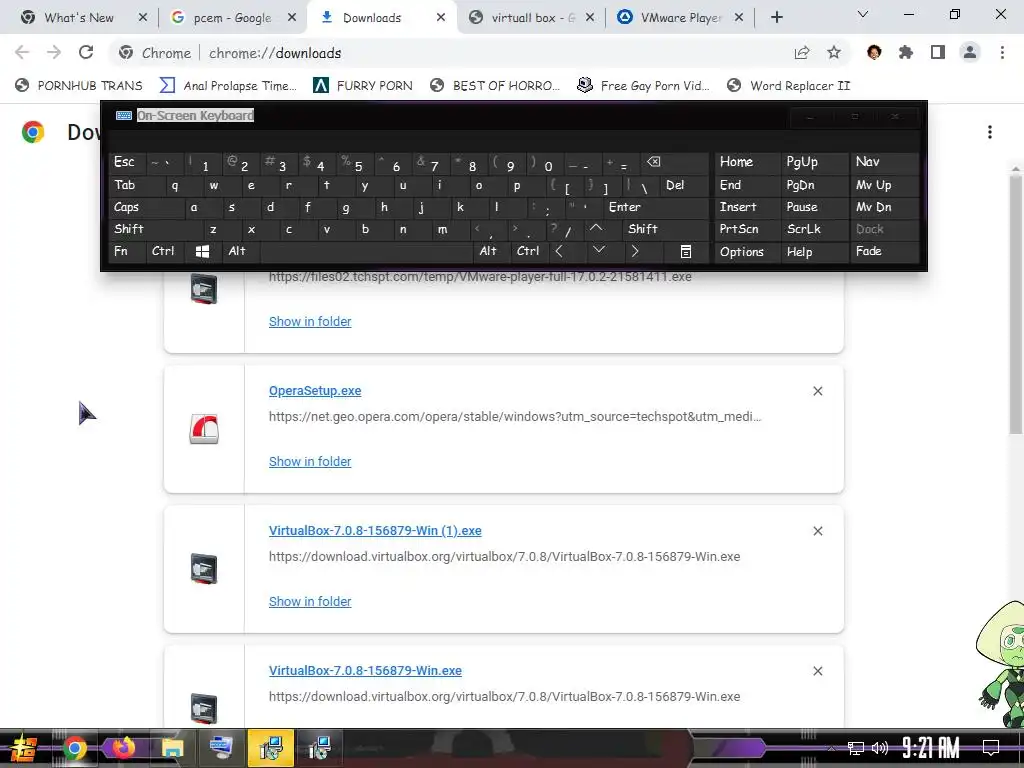Reload the Downloads page

point(86,52)
